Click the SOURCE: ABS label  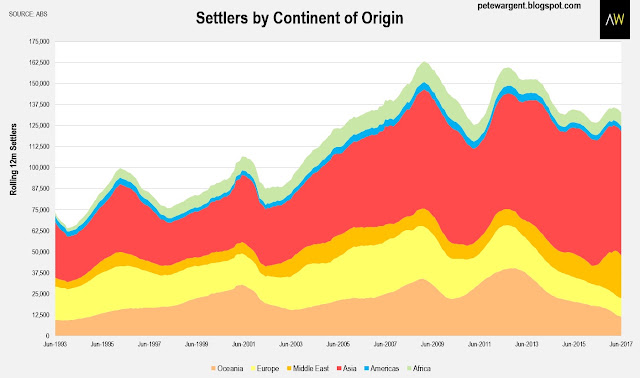pos(28,14)
